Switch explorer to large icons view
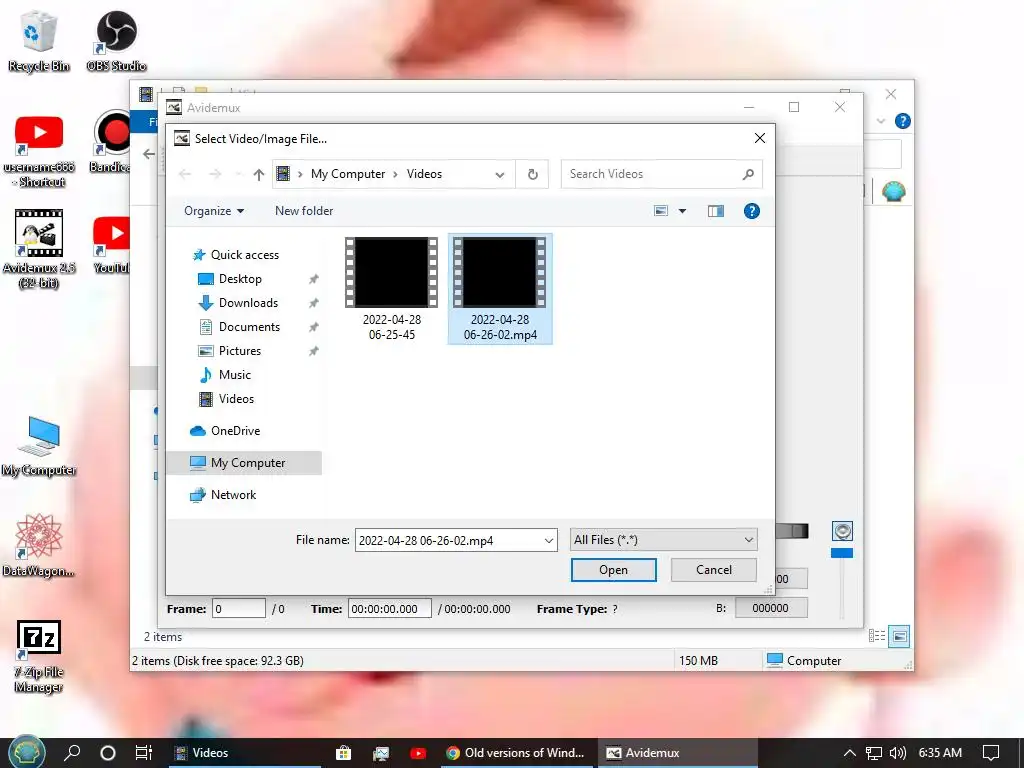Image resolution: width=1024 pixels, height=768 pixels. coord(899,635)
